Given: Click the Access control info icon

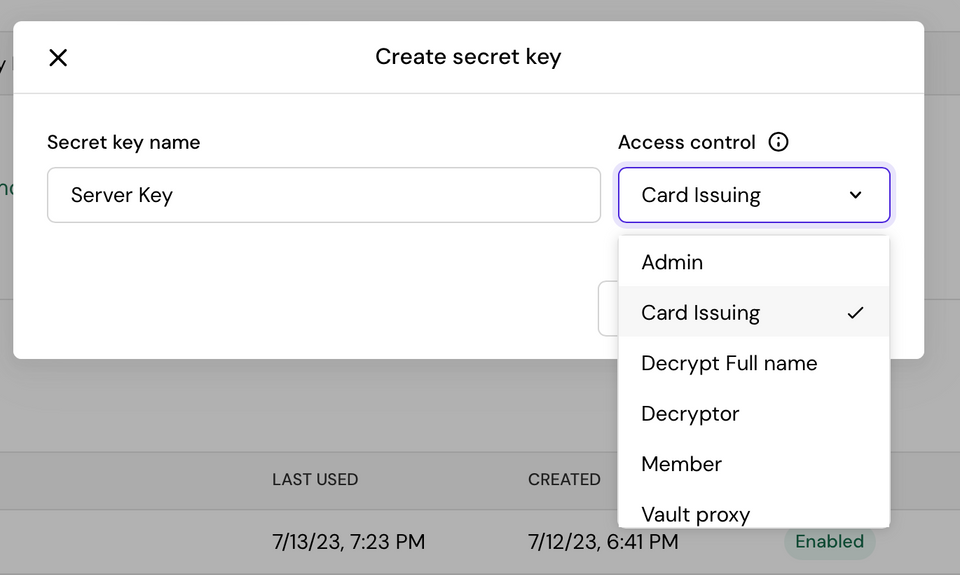Looking at the screenshot, I should tap(778, 142).
